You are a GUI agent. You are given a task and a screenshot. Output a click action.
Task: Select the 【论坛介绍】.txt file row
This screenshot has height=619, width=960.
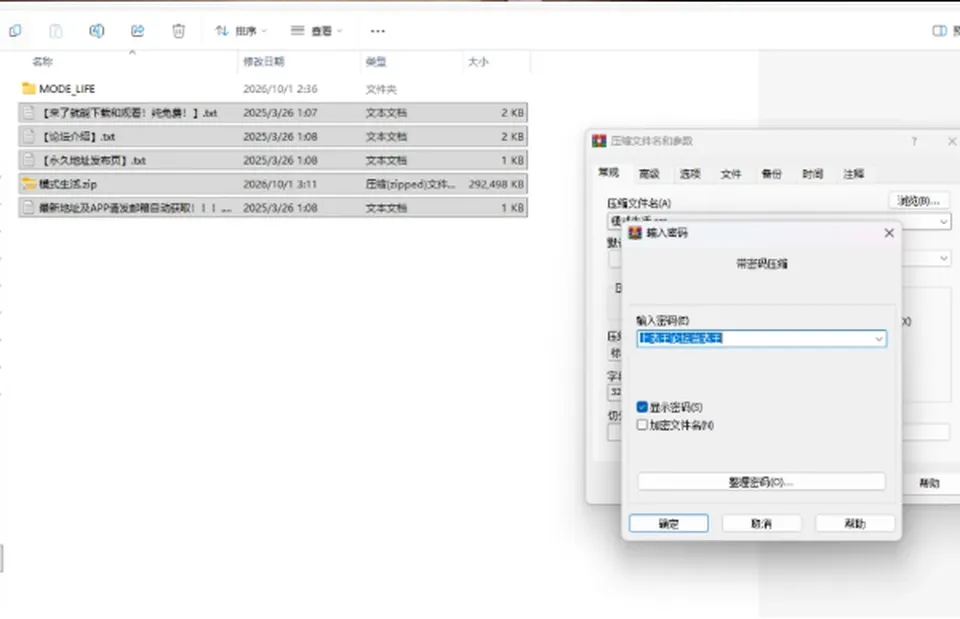tap(273, 137)
